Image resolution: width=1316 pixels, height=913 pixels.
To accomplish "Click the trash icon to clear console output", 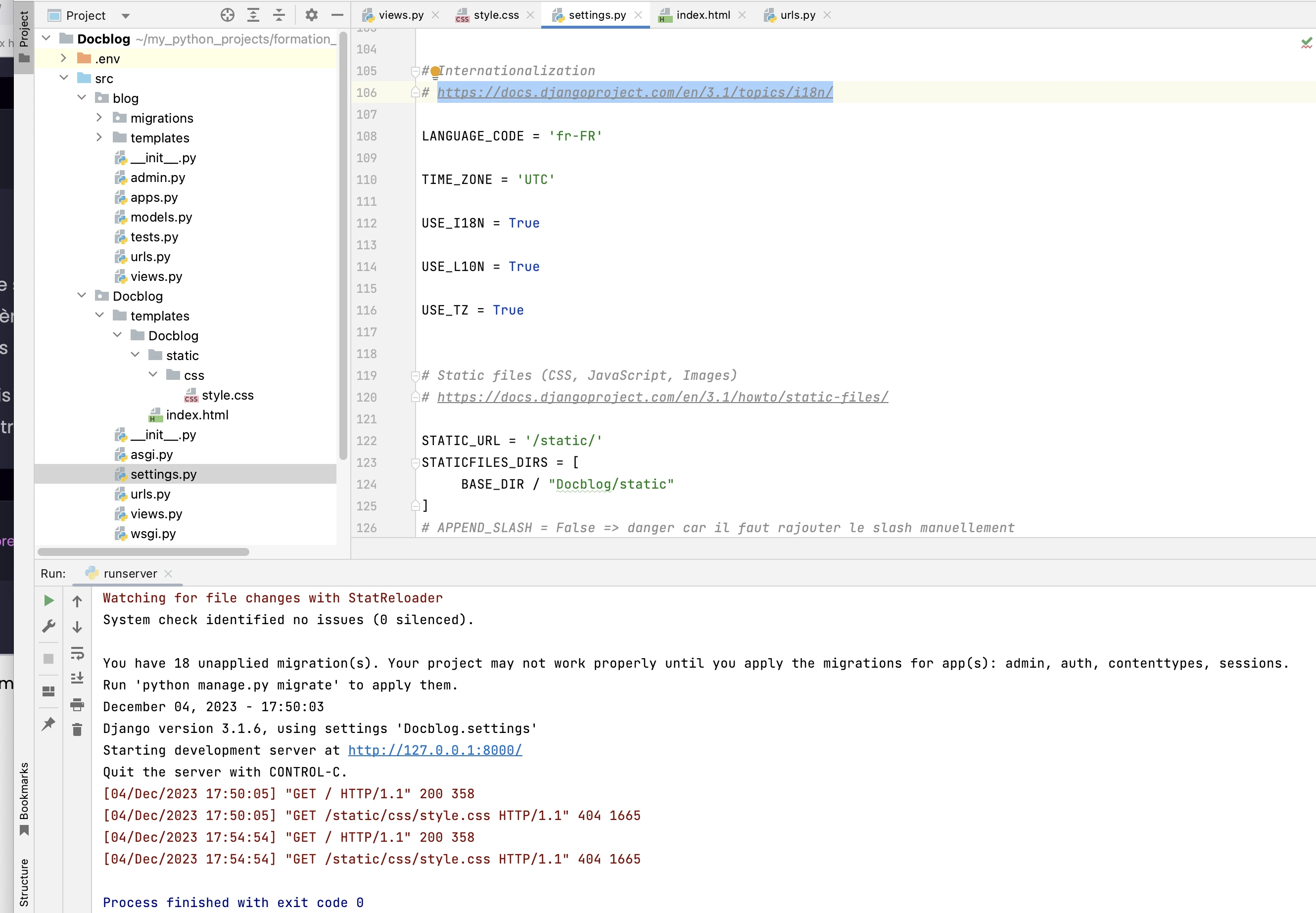I will tap(77, 730).
